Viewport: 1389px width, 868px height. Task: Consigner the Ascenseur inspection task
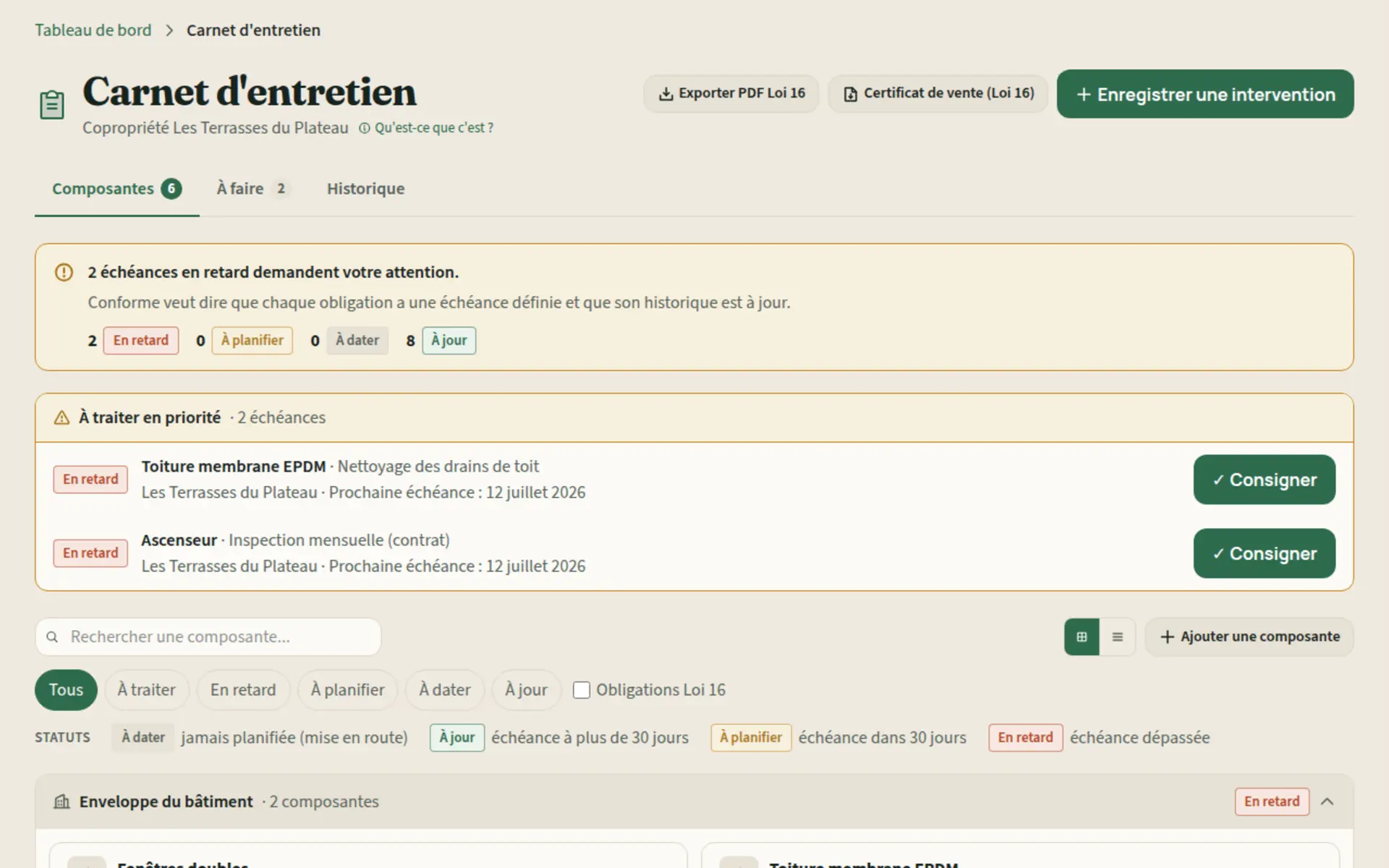point(1265,553)
